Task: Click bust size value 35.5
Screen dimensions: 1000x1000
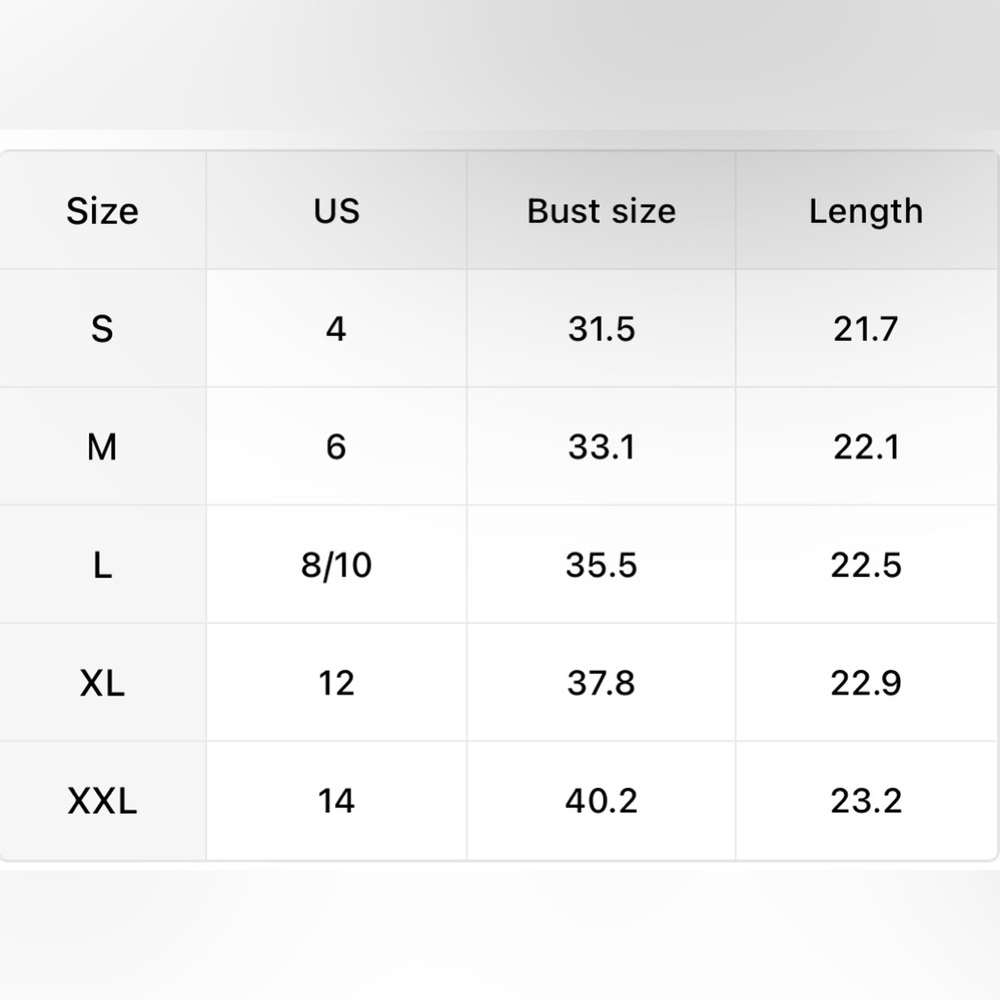Action: 601,565
